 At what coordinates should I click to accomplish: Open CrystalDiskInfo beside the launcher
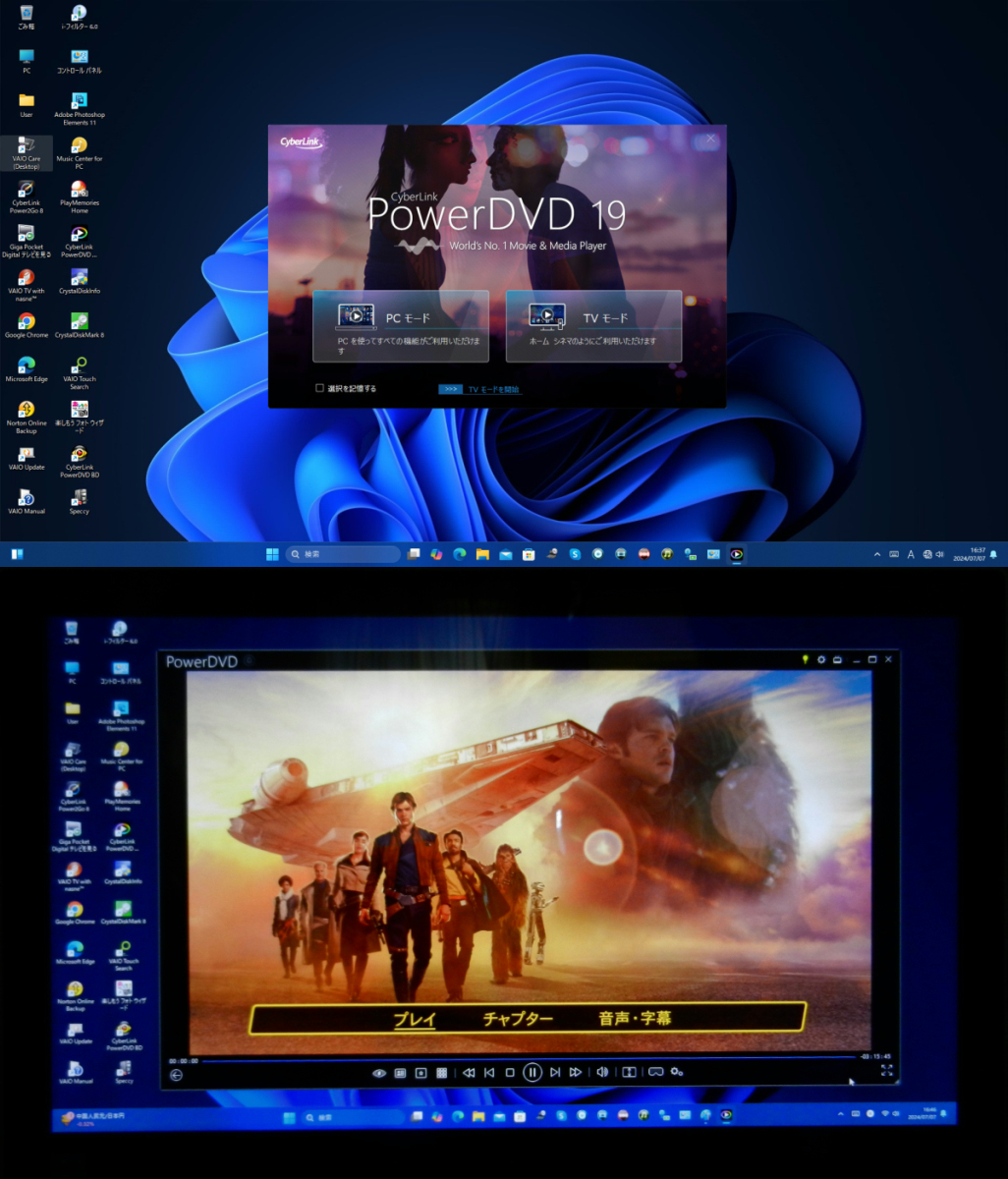click(80, 282)
